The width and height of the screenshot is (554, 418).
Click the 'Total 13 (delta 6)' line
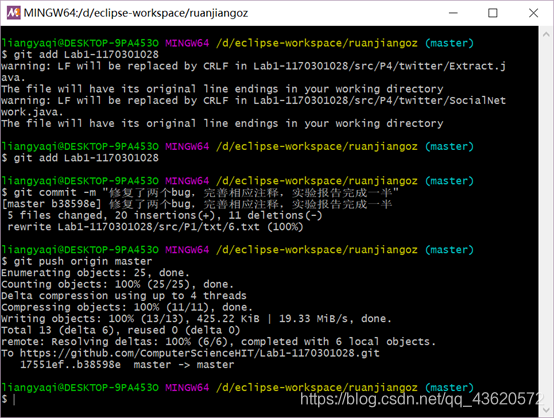click(x=120, y=330)
